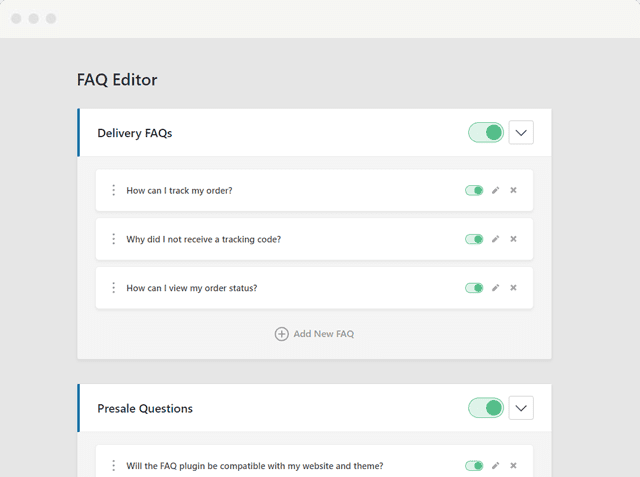Screen dimensions: 640x477
Task: Disable the Presale Questions group toggle
Action: (x=486, y=408)
